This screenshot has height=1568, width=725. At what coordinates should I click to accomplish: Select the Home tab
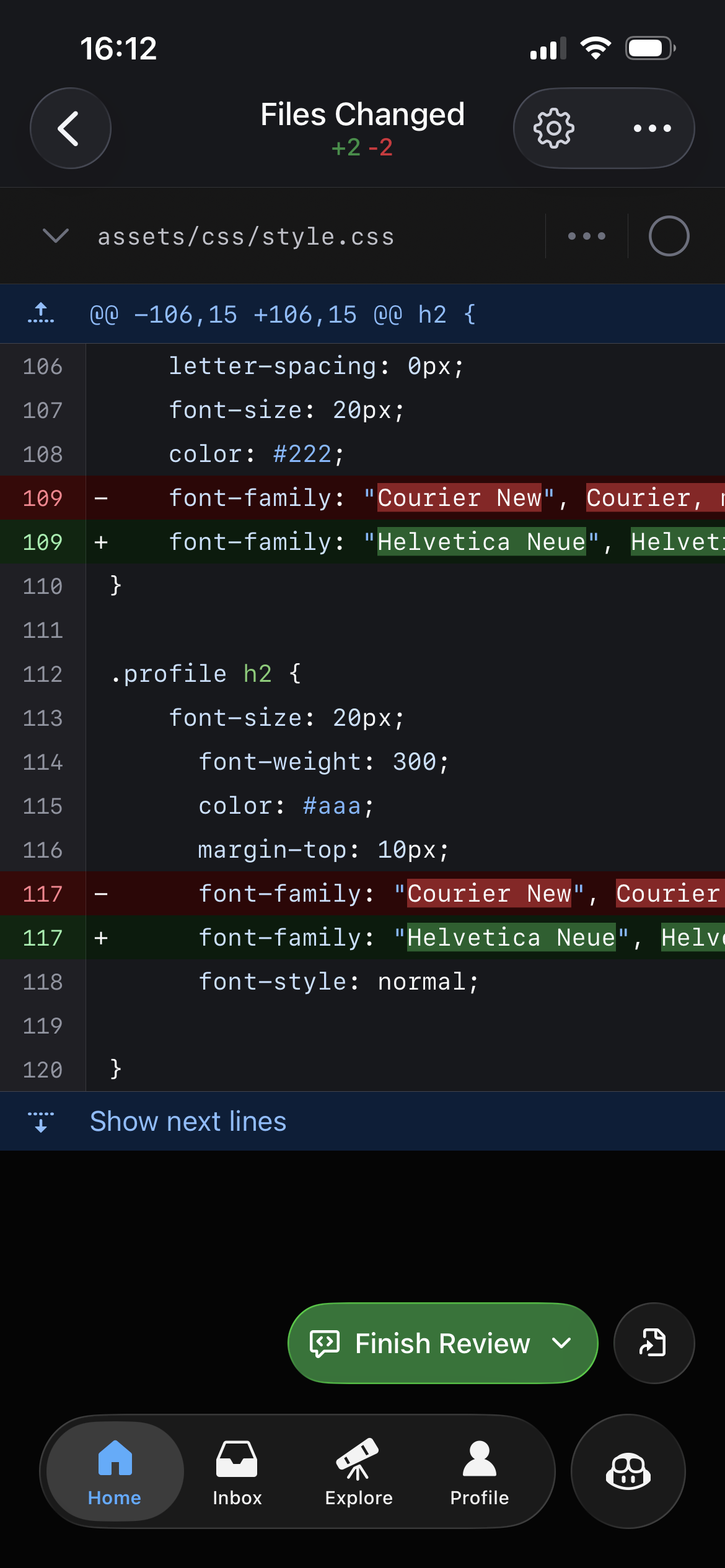point(115,1471)
